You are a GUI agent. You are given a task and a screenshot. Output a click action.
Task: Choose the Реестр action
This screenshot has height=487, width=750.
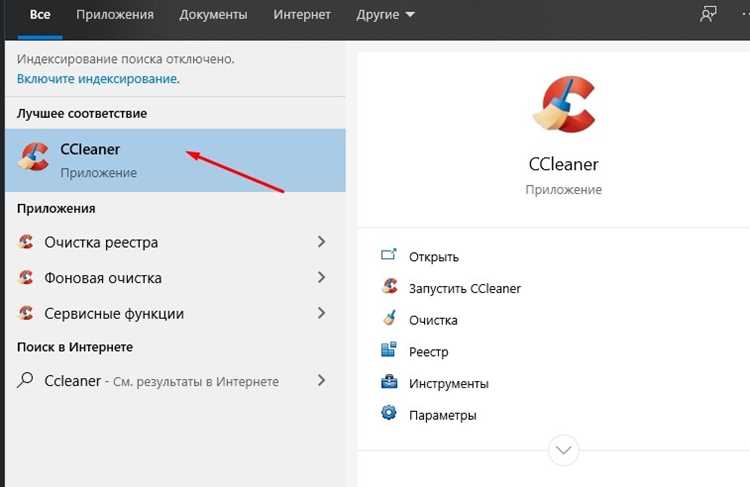(x=429, y=352)
